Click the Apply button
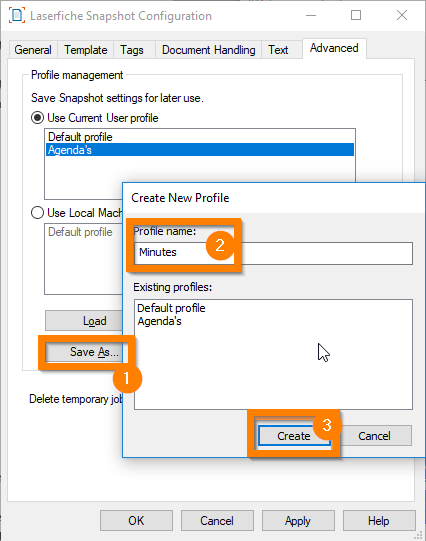The width and height of the screenshot is (426, 541). (298, 521)
